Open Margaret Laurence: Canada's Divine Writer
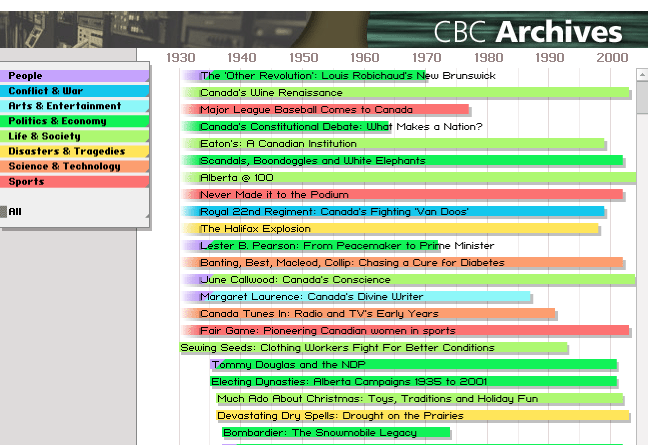 click(x=356, y=296)
